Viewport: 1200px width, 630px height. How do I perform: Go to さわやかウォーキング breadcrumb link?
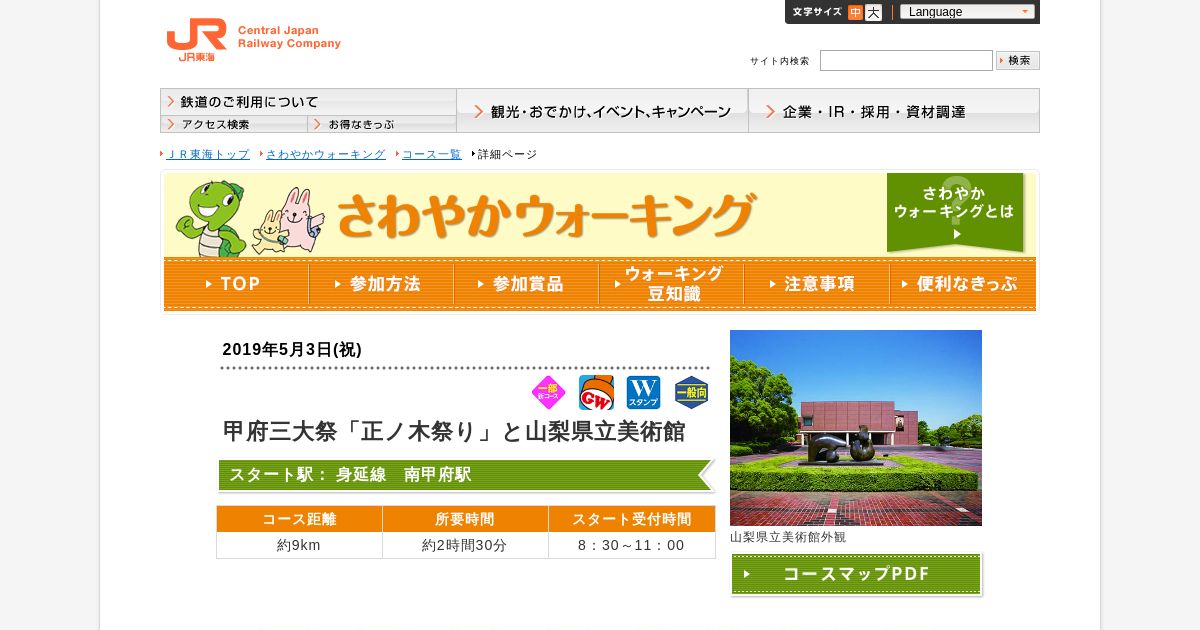tap(326, 154)
